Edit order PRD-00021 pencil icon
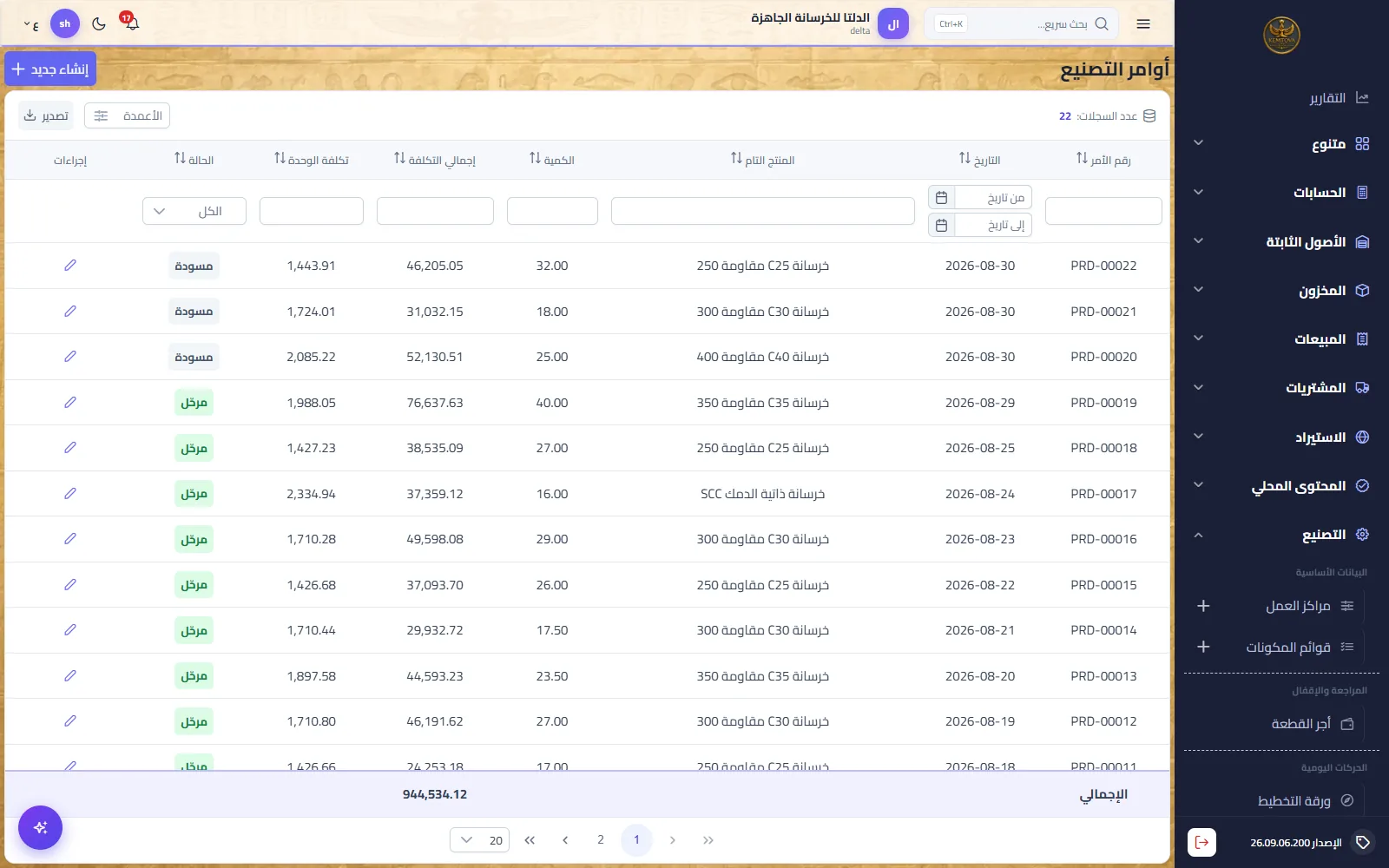 pyautogui.click(x=70, y=311)
